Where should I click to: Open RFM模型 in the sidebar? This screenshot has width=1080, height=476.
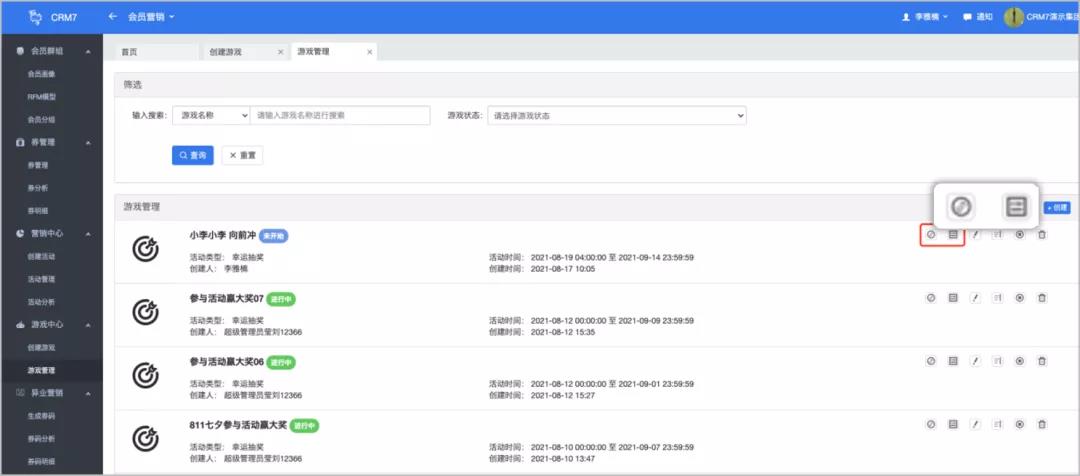[41, 96]
